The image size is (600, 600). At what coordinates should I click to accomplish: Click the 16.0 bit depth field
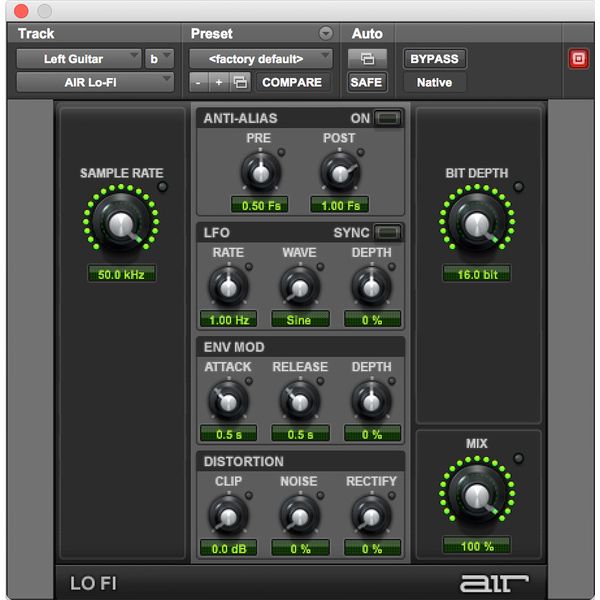point(477,274)
